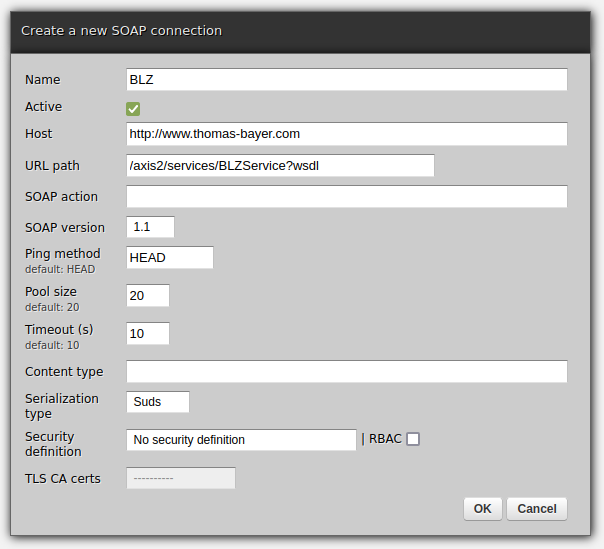Open the Security definition dropdown

(241, 440)
